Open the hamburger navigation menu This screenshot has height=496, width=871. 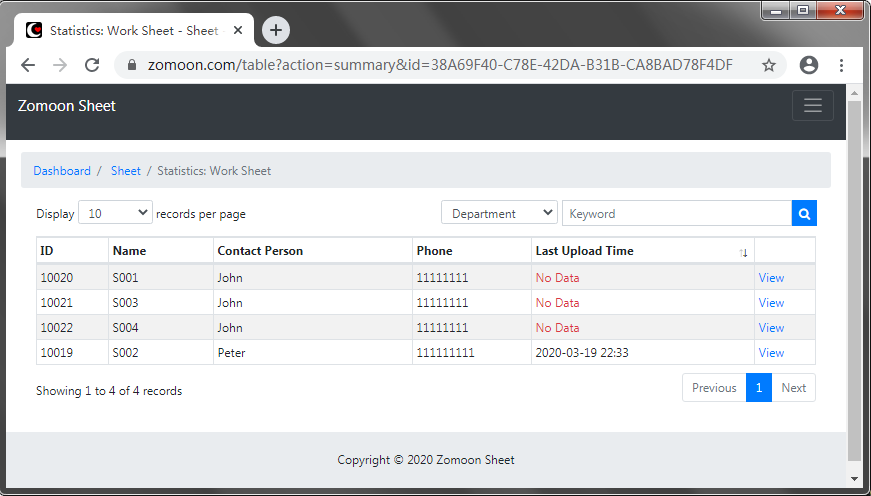click(812, 106)
